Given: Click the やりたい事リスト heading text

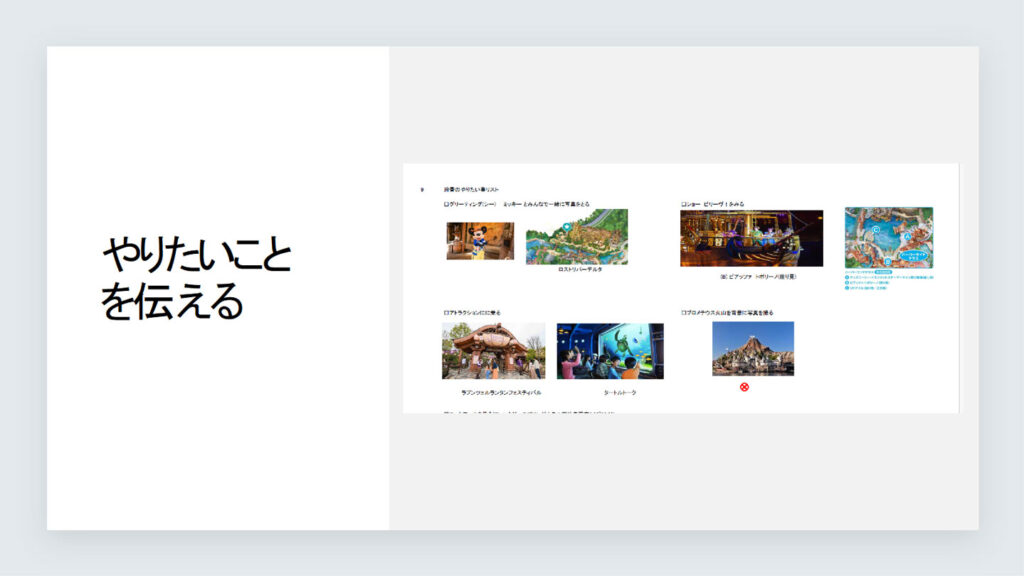Looking at the screenshot, I should [x=471, y=189].
